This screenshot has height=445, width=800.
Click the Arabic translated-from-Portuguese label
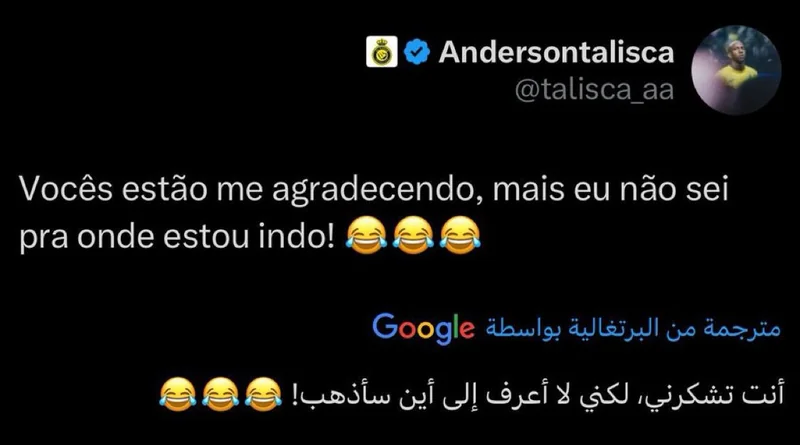(x=633, y=329)
